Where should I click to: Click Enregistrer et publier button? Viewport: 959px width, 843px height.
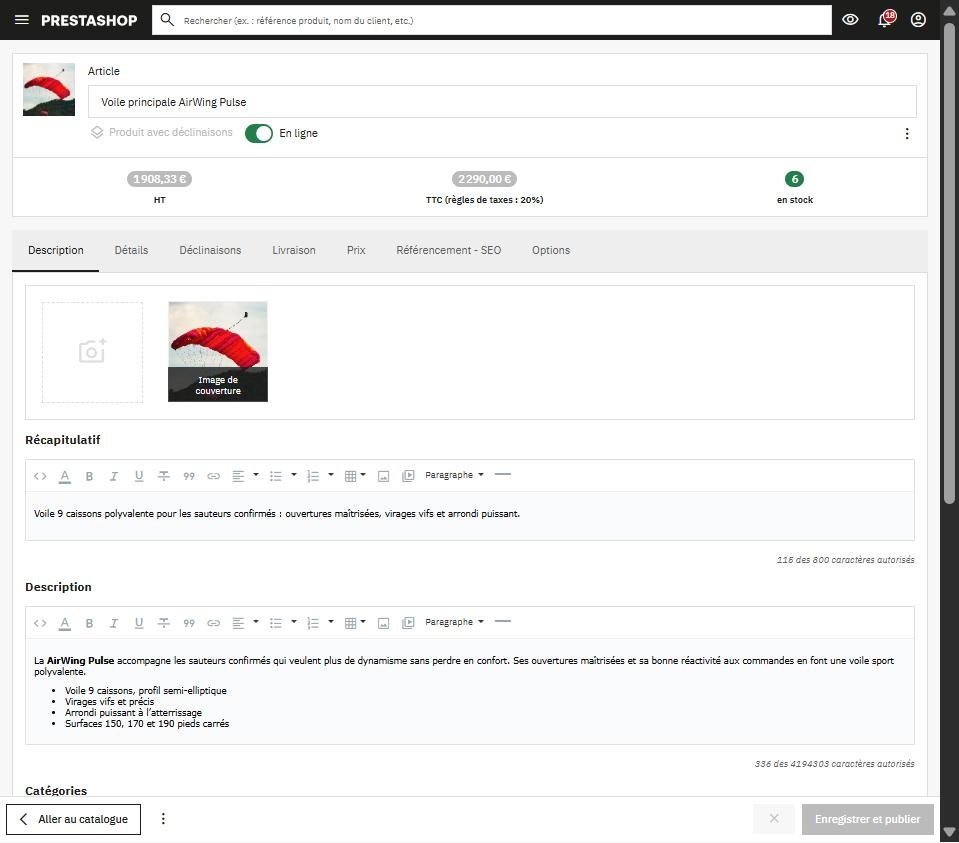(x=867, y=819)
